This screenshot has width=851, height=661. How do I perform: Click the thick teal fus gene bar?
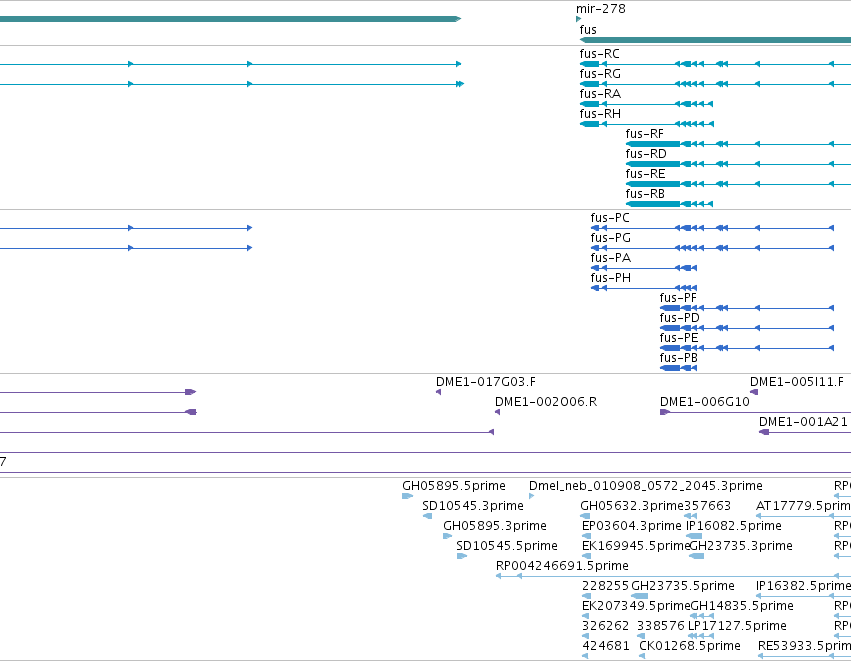[715, 40]
